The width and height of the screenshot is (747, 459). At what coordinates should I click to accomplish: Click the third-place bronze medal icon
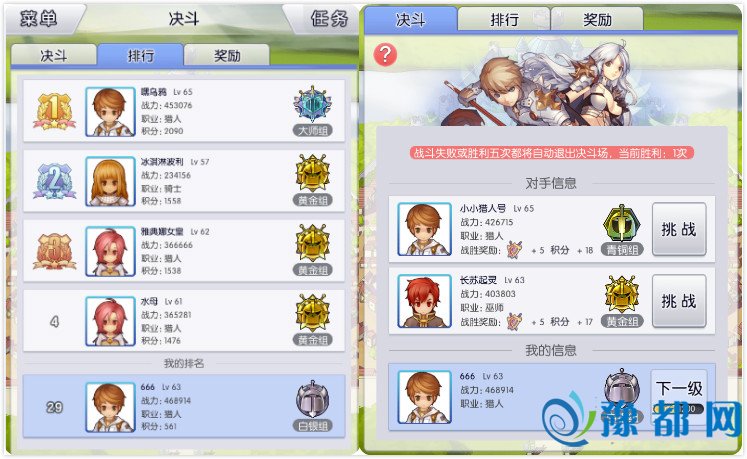54,251
